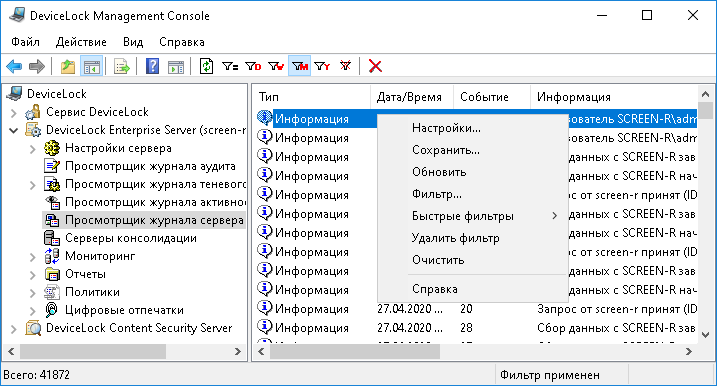Click the first filter funnel toolbar icon
Screen dimensions: 717x386
pyautogui.click(x=230, y=66)
